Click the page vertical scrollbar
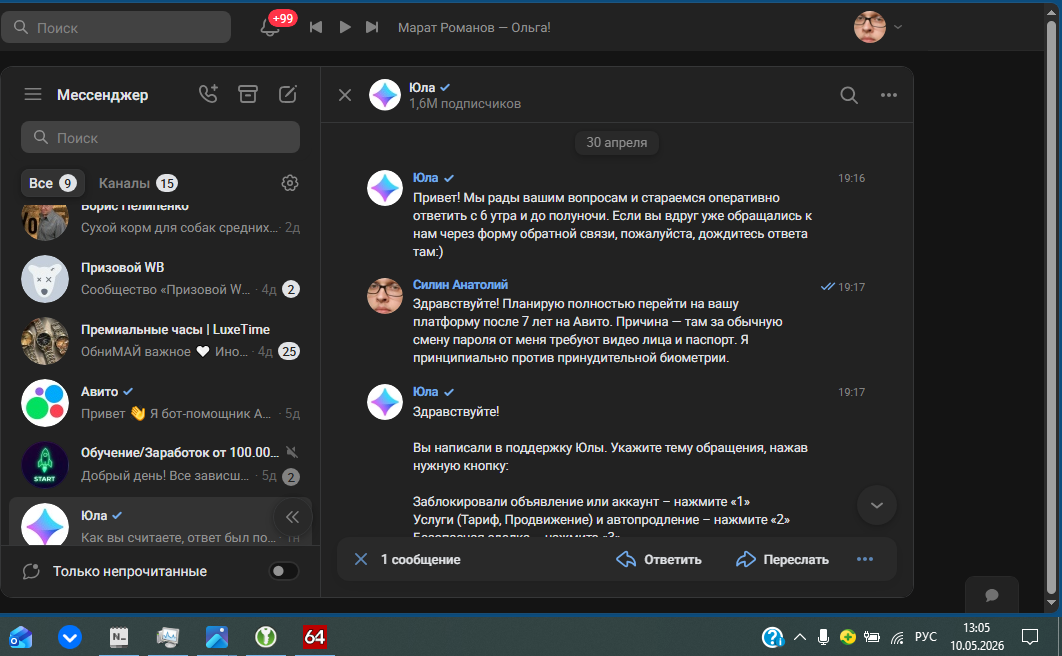The width and height of the screenshot is (1062, 656). [x=1051, y=308]
